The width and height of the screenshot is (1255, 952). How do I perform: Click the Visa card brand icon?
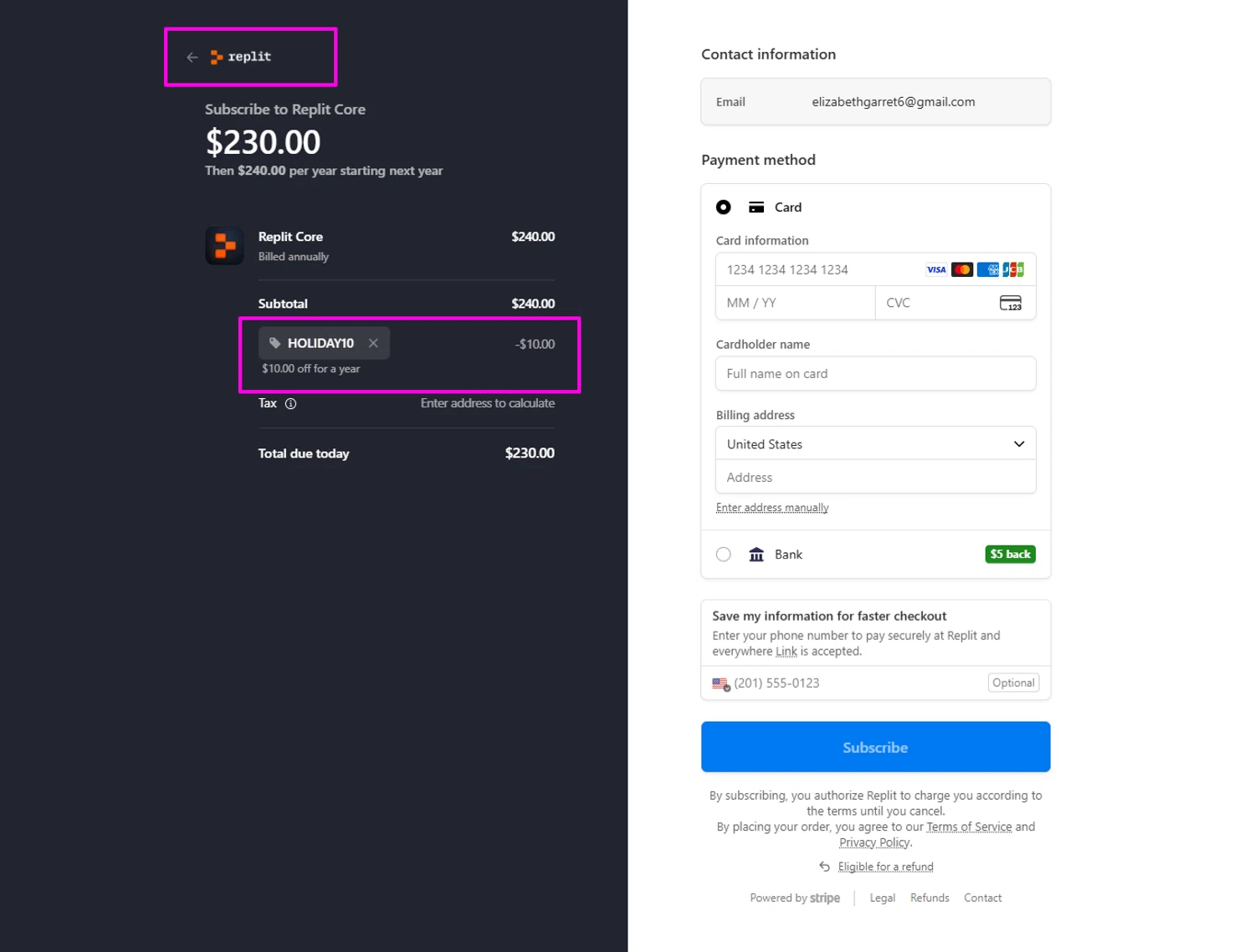pyautogui.click(x=936, y=269)
